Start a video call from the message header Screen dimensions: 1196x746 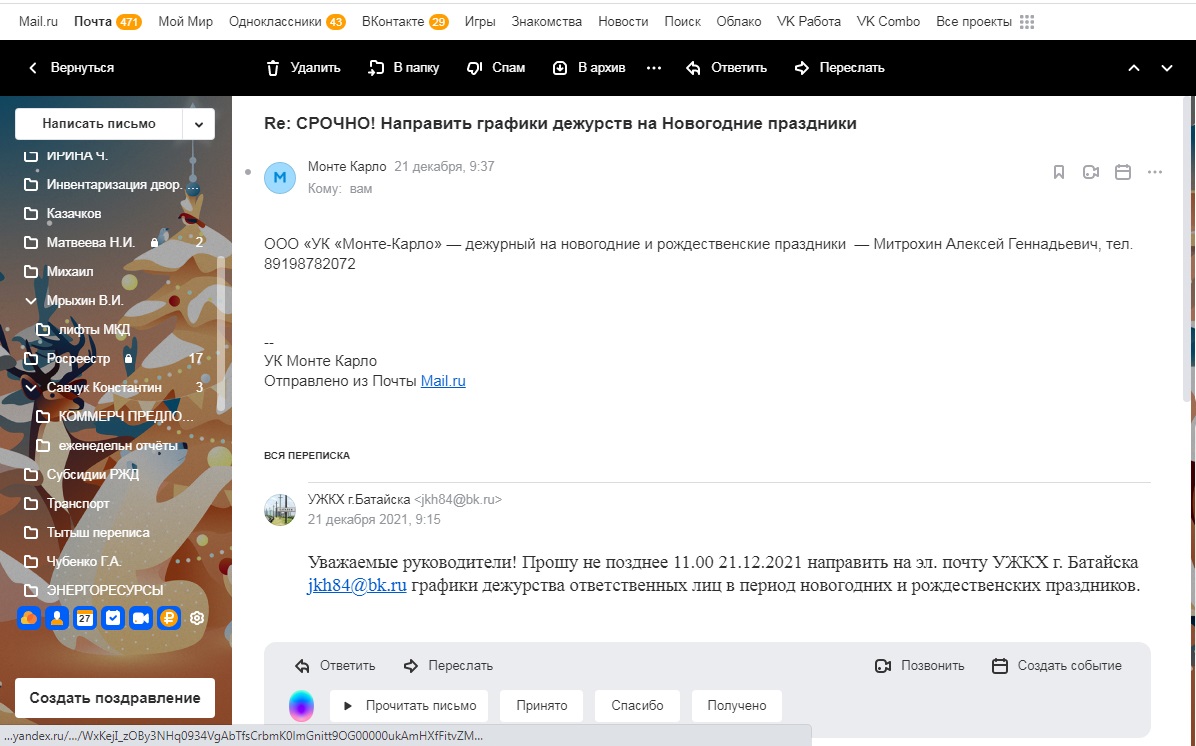pyautogui.click(x=1091, y=172)
